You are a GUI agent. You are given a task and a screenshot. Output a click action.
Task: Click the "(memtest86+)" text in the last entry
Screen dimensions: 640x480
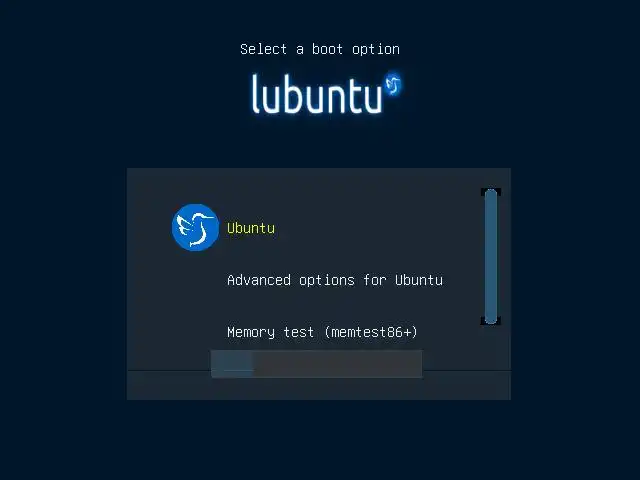click(371, 332)
